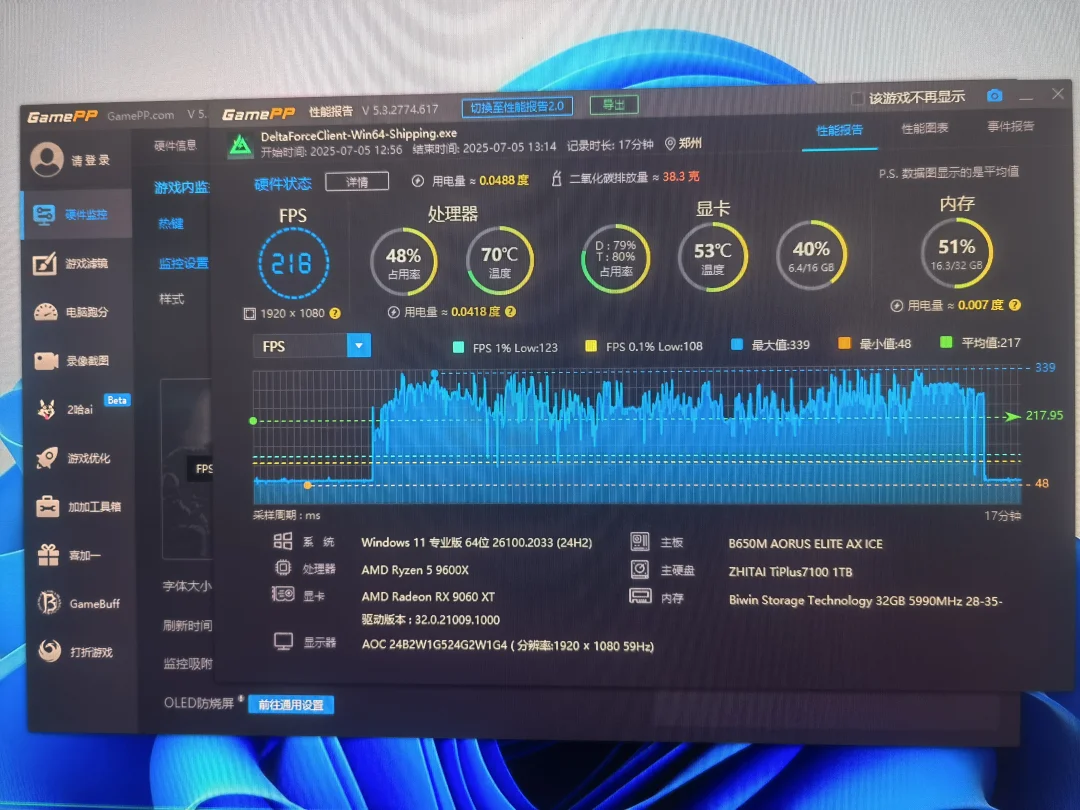Click 切换至性能报告2.0 button
This screenshot has height=810, width=1080.
(x=517, y=107)
